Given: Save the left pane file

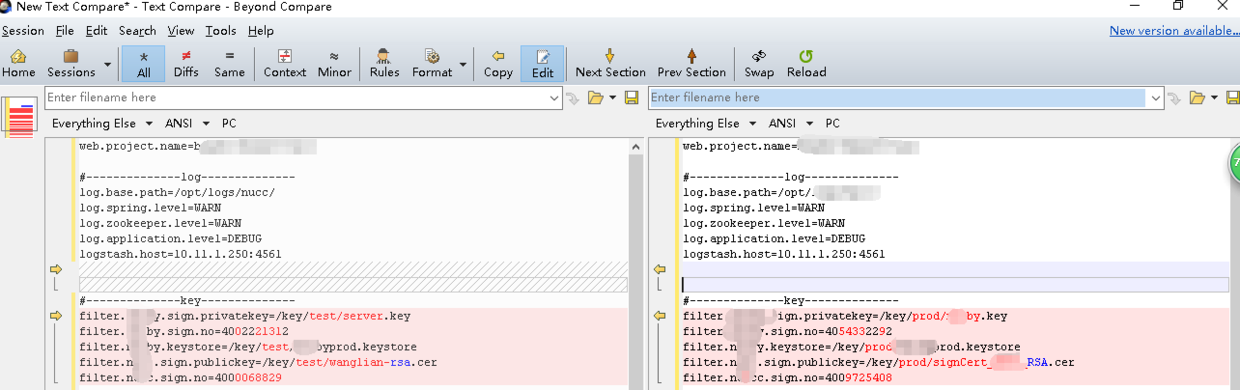Looking at the screenshot, I should tap(631, 98).
